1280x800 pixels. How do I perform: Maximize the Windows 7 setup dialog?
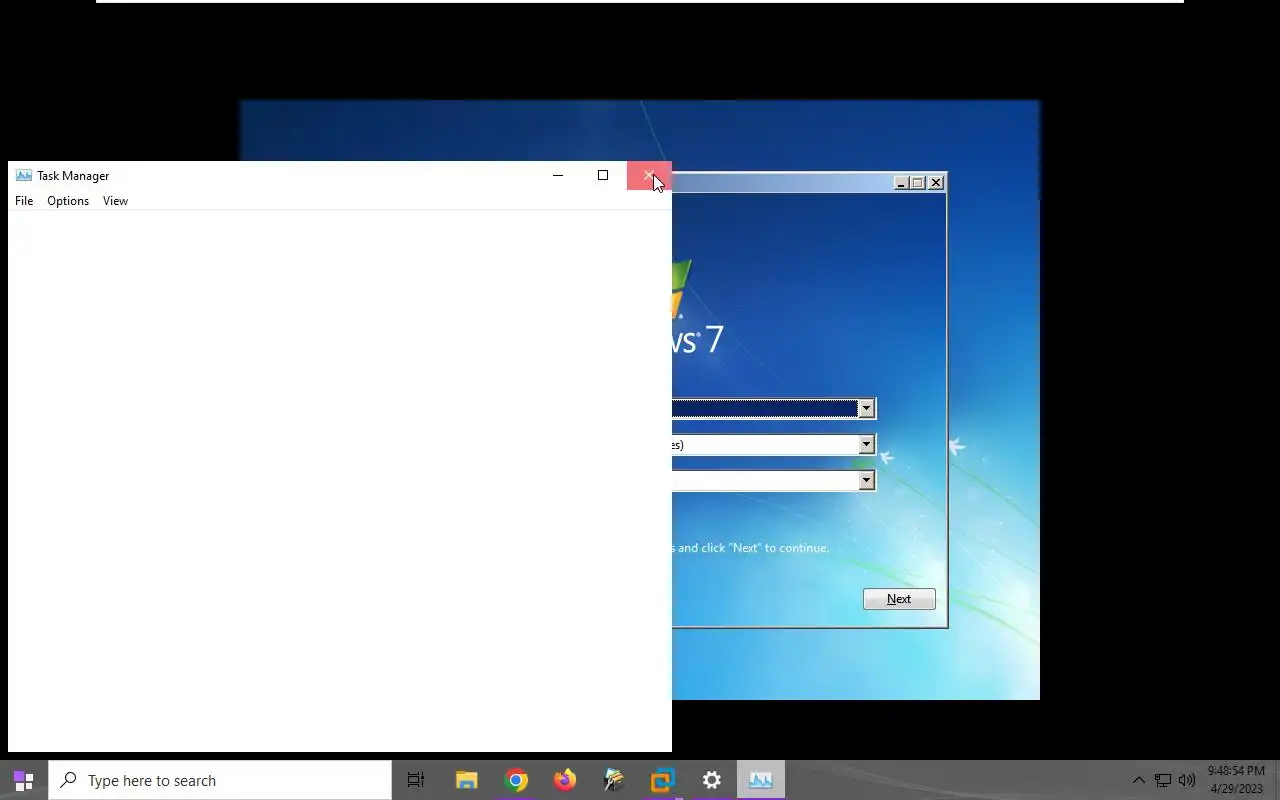pos(918,183)
